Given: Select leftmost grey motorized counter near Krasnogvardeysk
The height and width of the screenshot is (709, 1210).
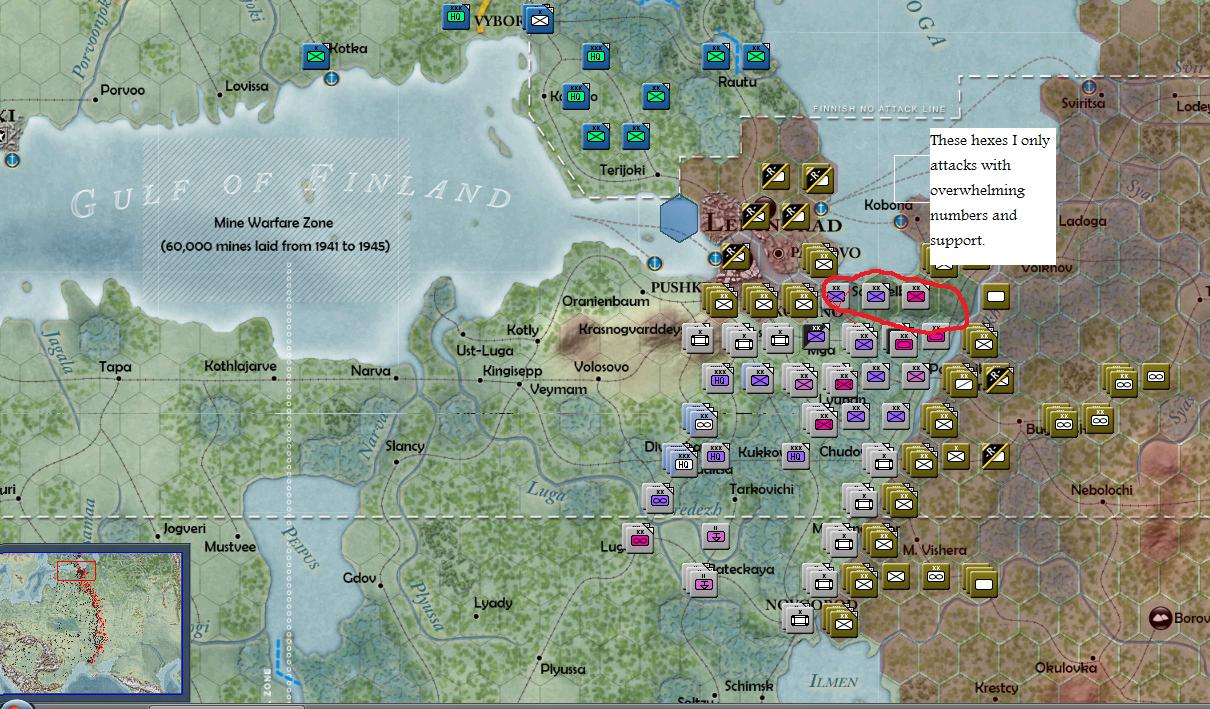Looking at the screenshot, I should tap(698, 339).
